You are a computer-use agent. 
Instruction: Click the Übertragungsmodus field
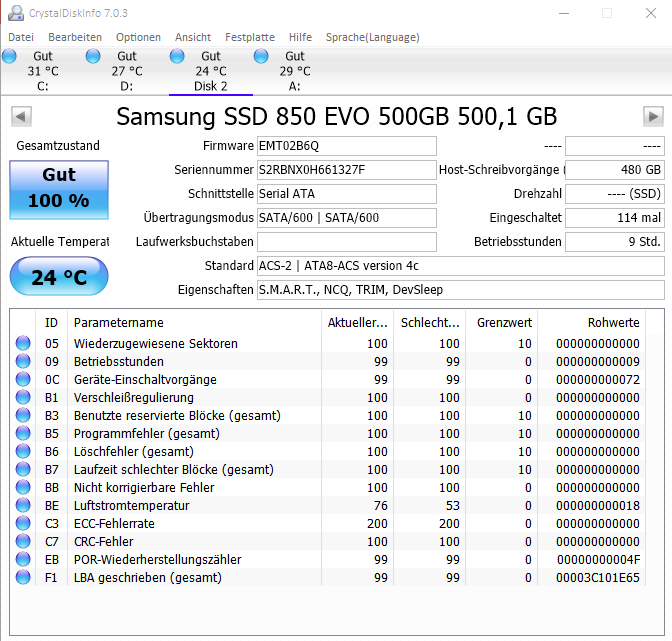point(347,218)
